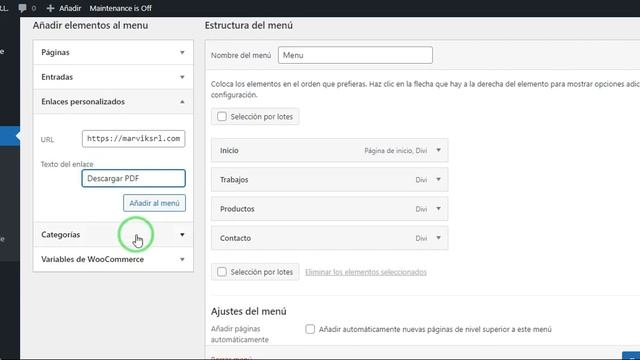Expand the Categorías panel
Viewport: 640px width, 360px height.
[x=113, y=235]
